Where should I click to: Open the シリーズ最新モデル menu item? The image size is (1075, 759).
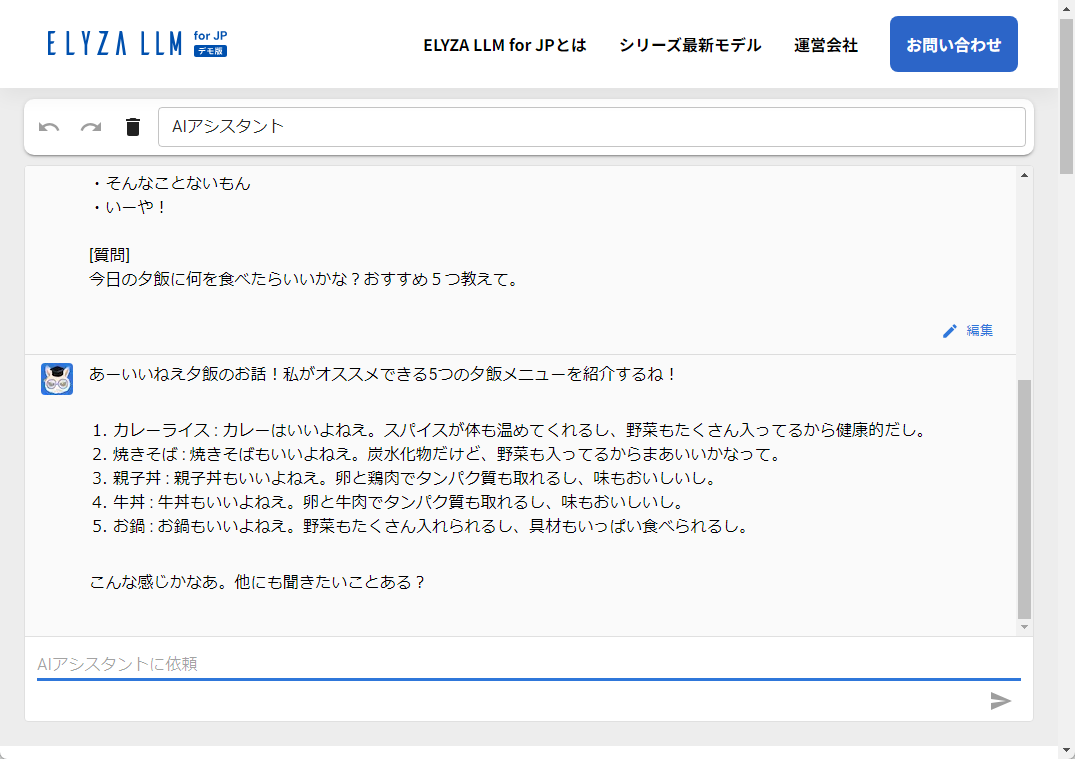click(x=689, y=45)
